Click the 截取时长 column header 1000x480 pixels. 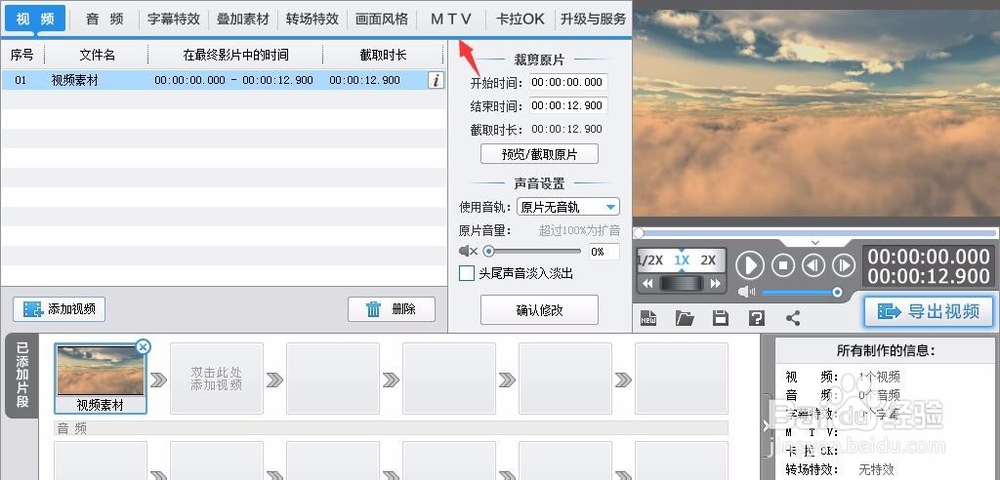tap(383, 55)
